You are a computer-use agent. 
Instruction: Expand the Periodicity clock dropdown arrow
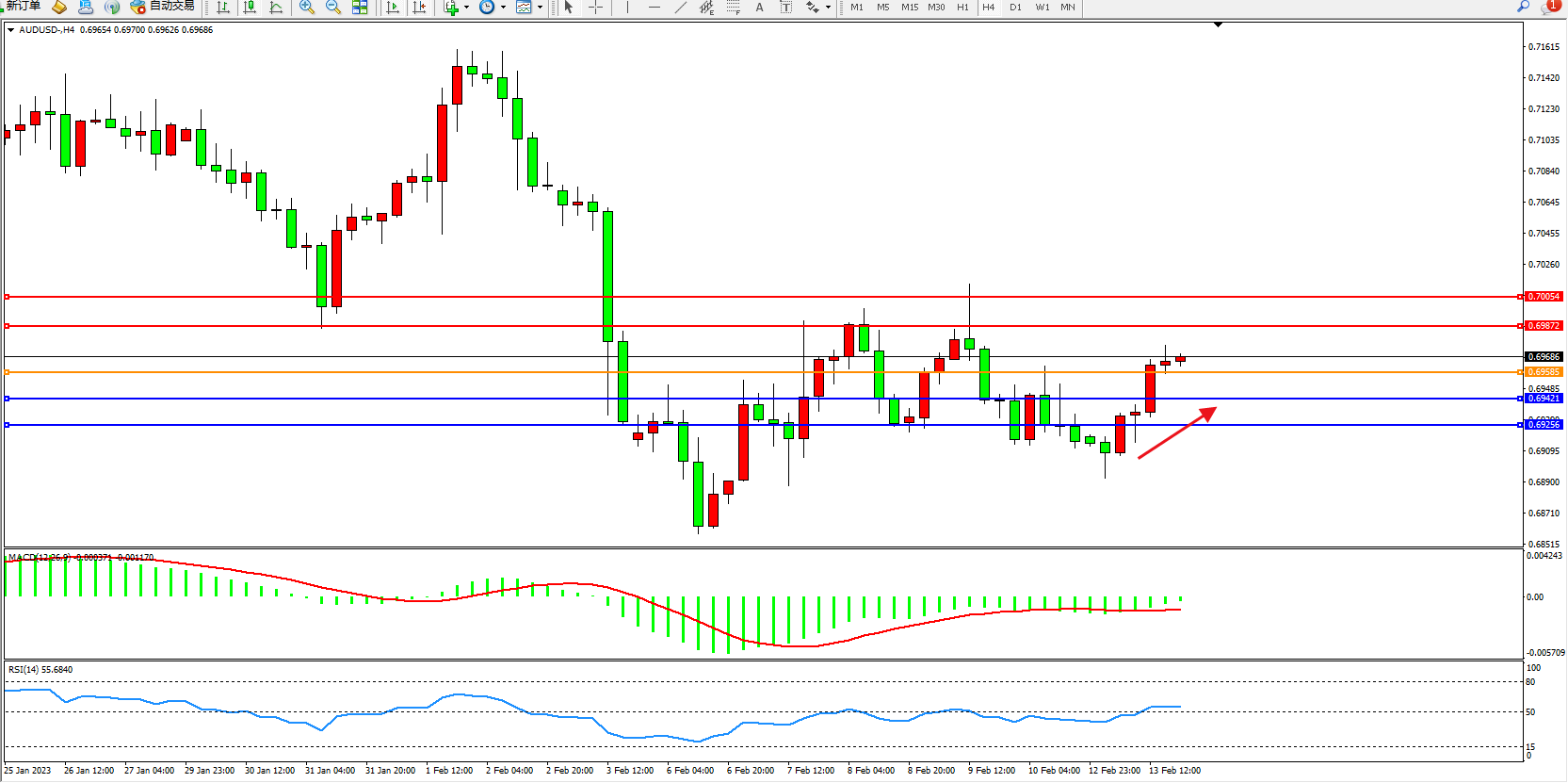click(x=503, y=8)
